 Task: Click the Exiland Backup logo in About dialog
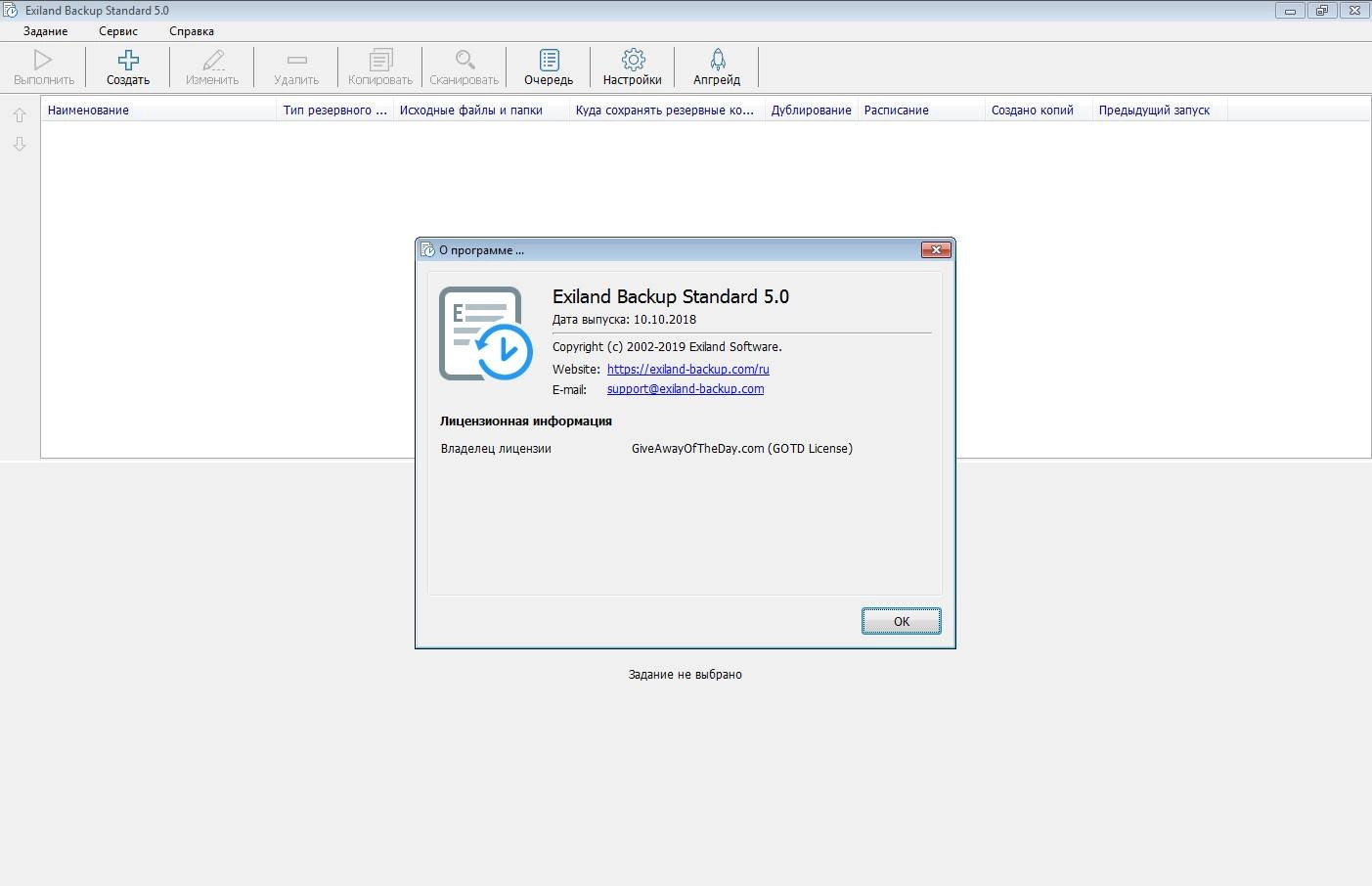pos(486,333)
